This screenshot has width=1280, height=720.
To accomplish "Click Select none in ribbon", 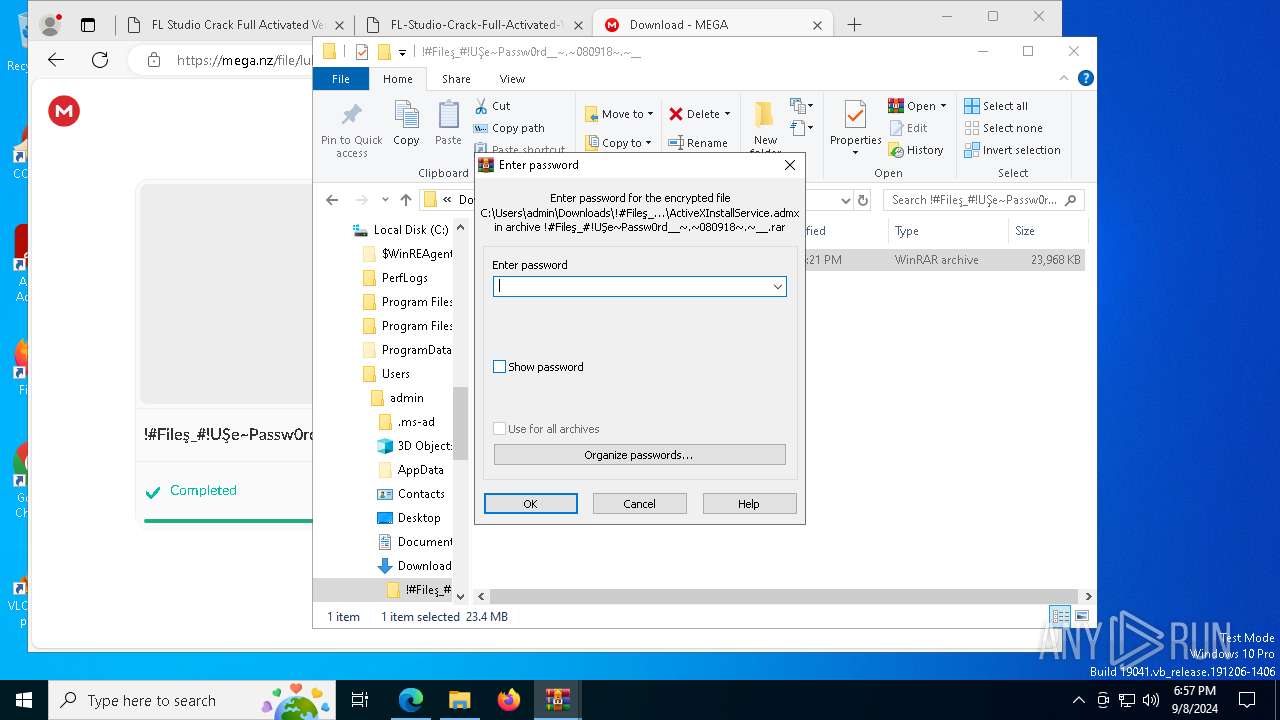I will pyautogui.click(x=1003, y=128).
